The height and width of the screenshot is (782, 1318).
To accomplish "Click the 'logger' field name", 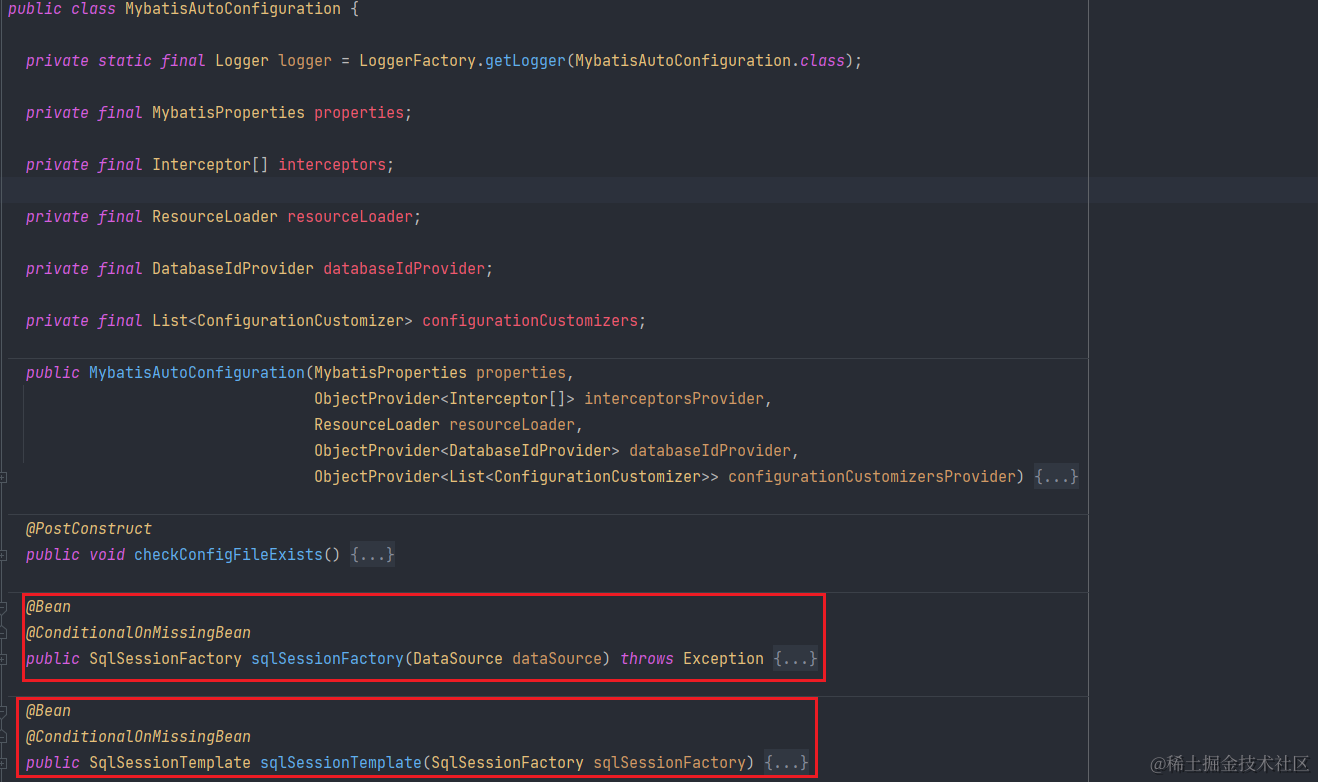I will point(305,61).
